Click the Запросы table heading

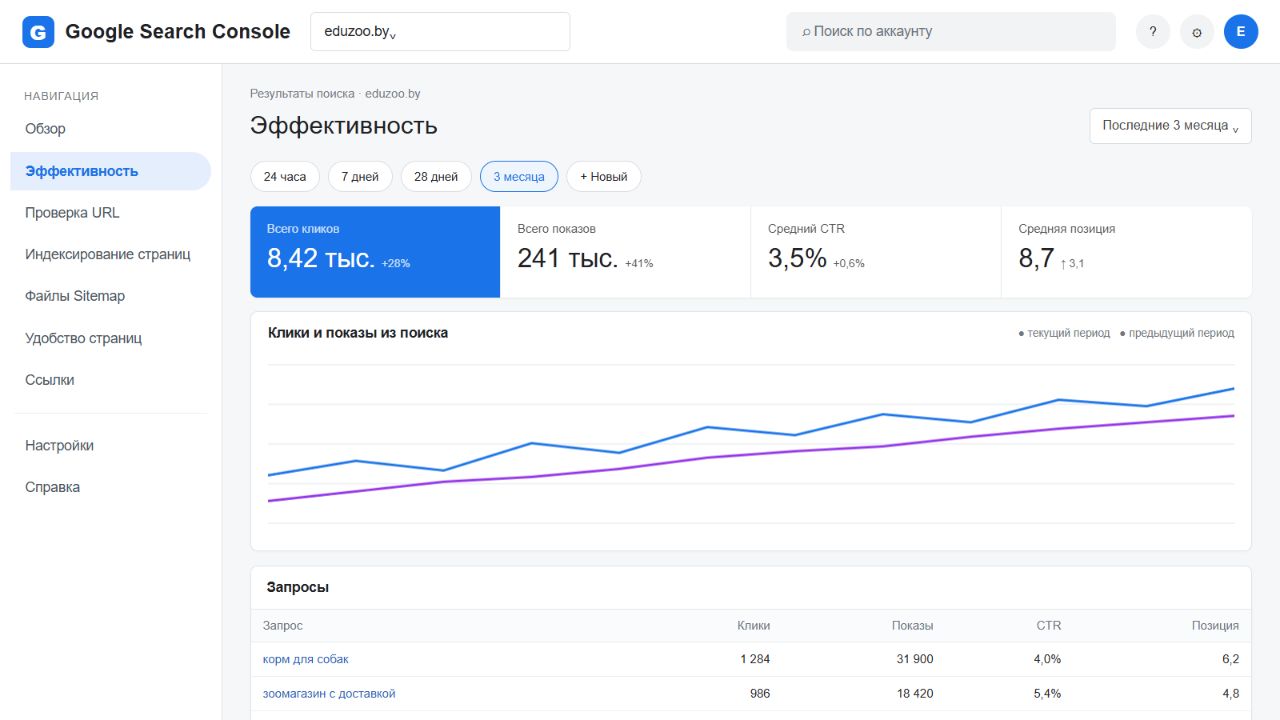pos(298,588)
